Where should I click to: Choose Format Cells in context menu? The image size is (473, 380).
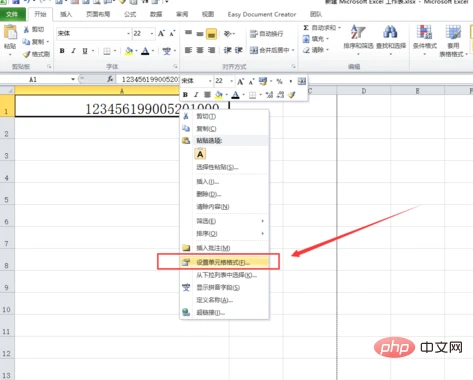[223, 262]
